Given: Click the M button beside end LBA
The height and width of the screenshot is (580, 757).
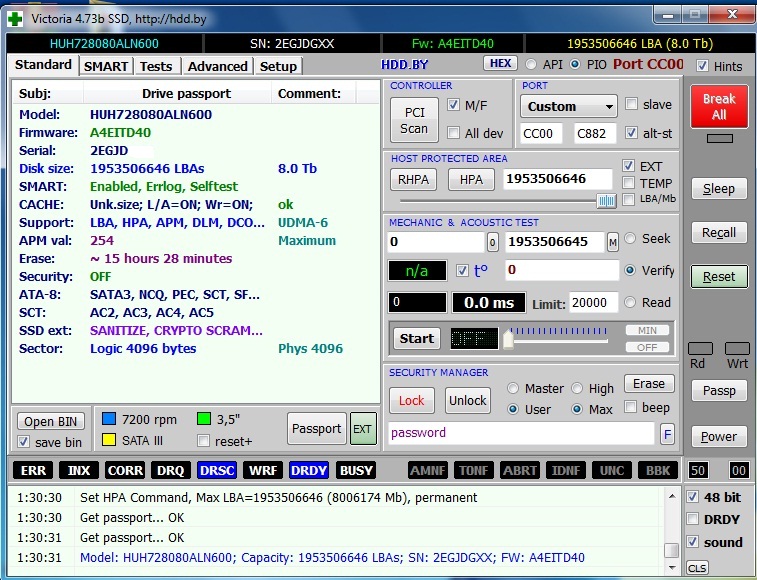Looking at the screenshot, I should pyautogui.click(x=612, y=242).
